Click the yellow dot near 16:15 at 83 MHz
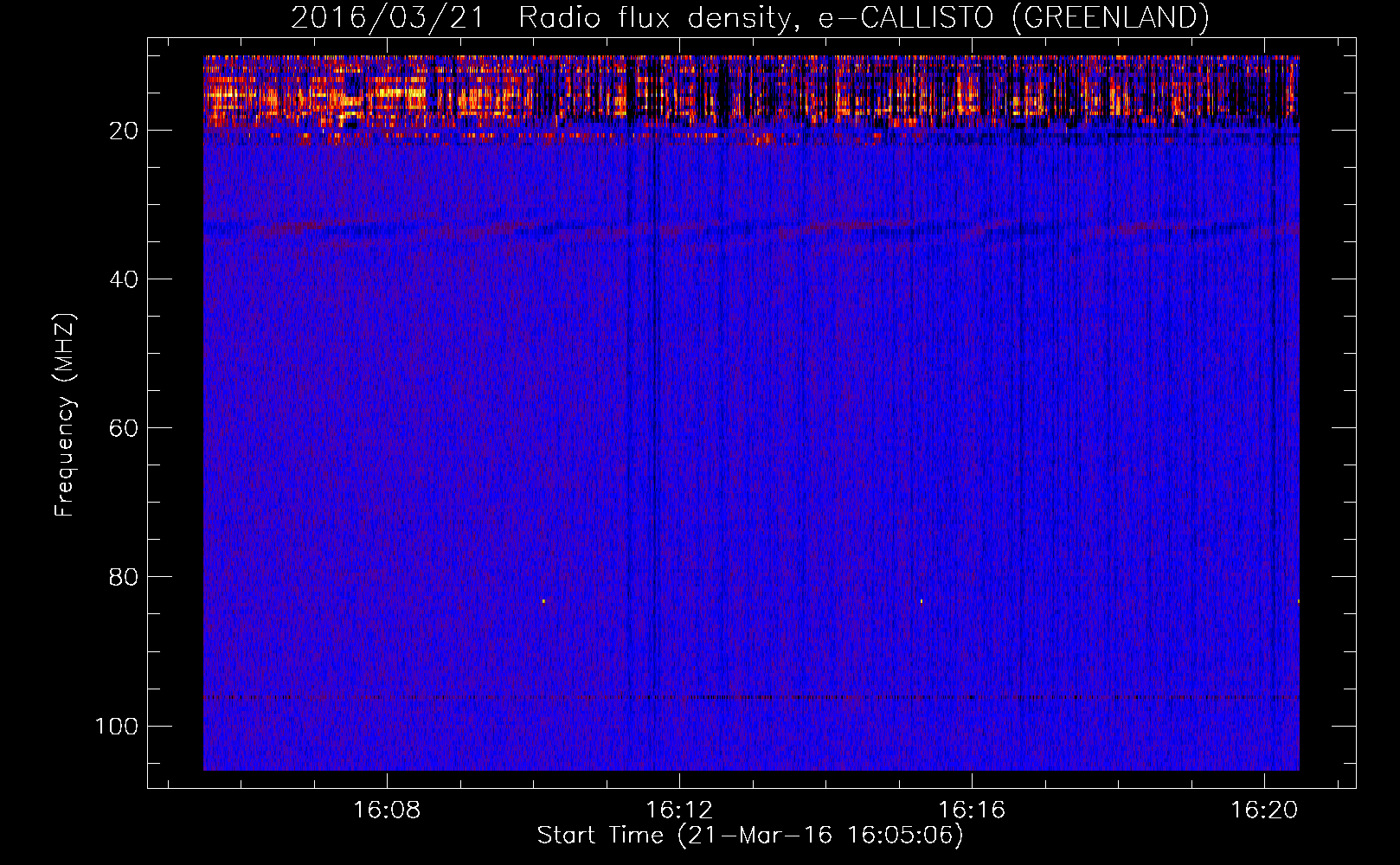This screenshot has height=865, width=1400. (x=922, y=601)
